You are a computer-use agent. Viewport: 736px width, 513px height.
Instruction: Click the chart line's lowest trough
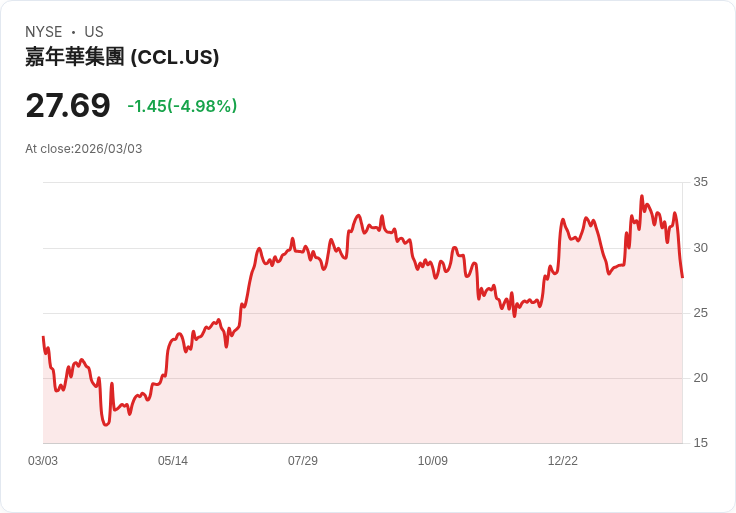pyautogui.click(x=106, y=425)
